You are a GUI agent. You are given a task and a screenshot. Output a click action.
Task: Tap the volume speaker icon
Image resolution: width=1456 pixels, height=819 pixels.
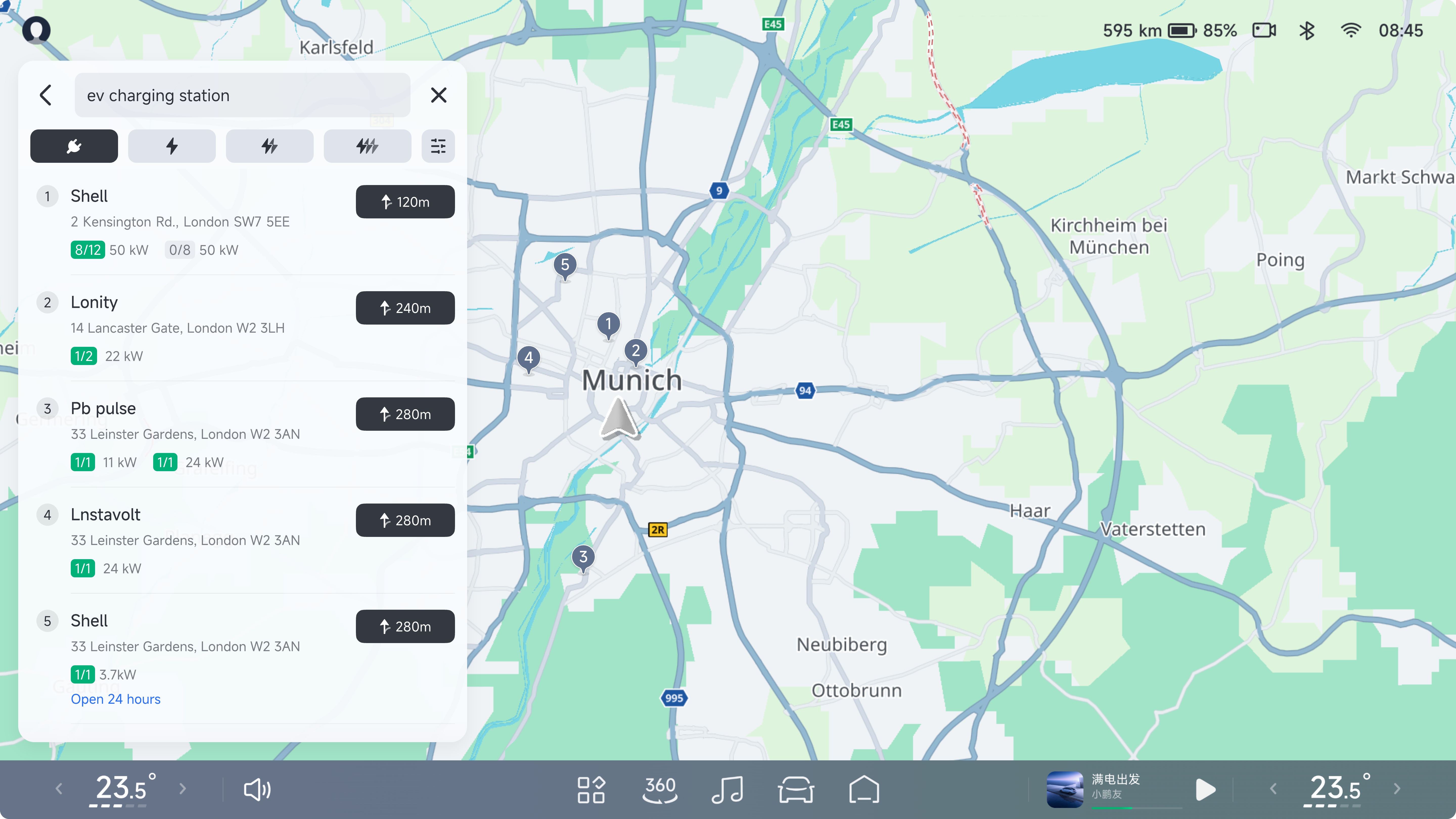coord(257,789)
